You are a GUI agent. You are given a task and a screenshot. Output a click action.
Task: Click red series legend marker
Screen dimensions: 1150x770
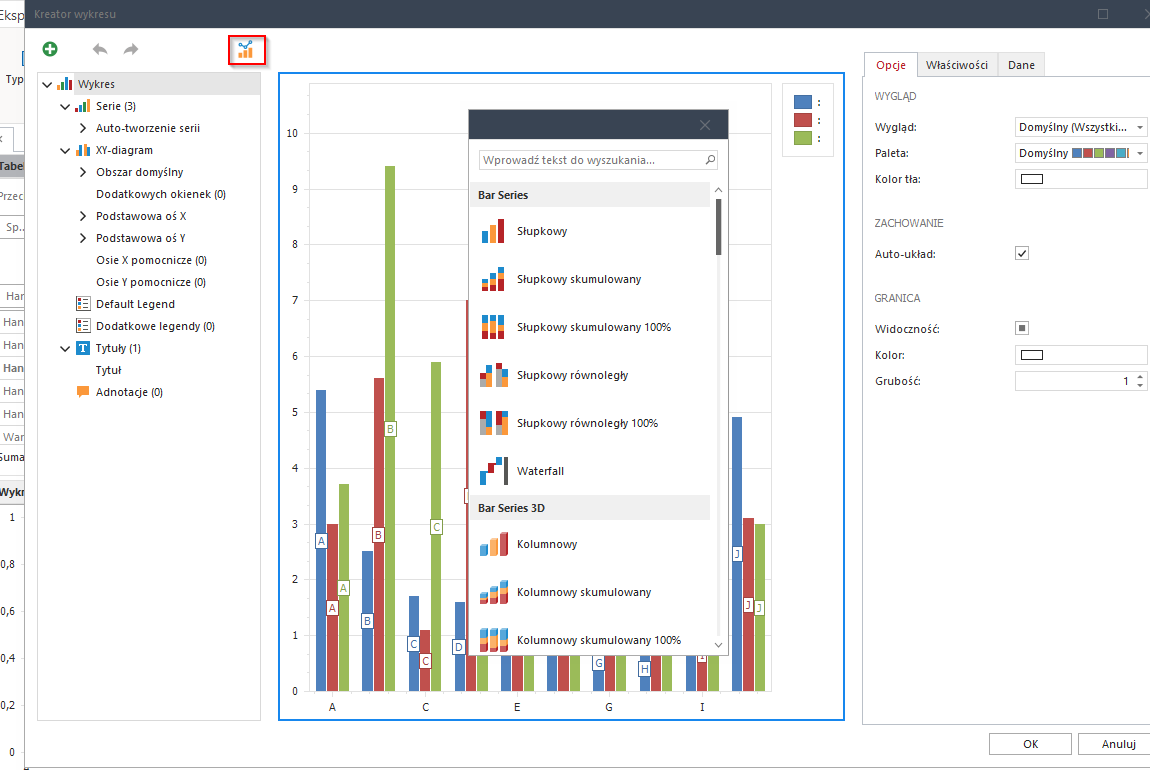click(802, 120)
